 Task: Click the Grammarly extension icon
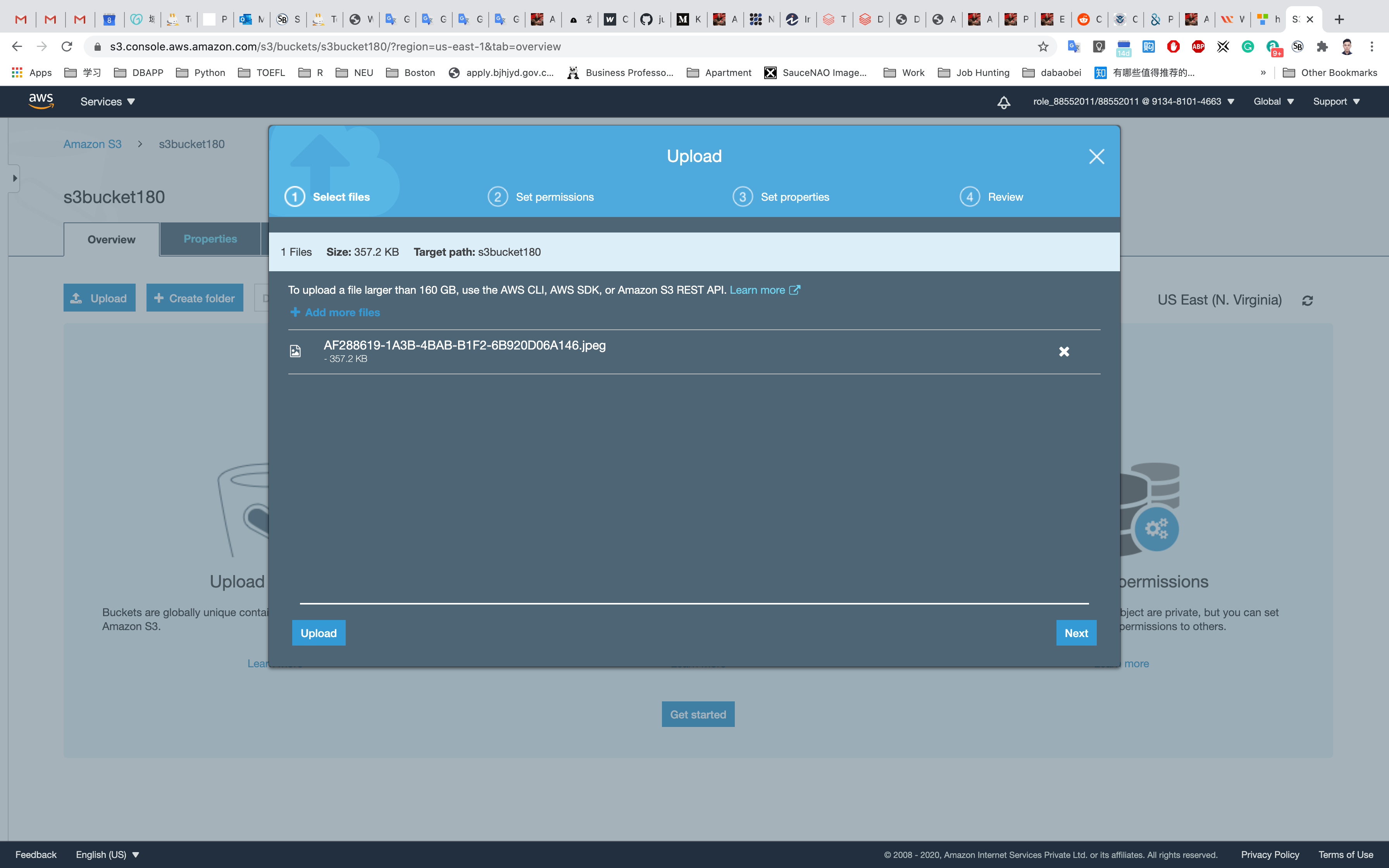(1248, 46)
